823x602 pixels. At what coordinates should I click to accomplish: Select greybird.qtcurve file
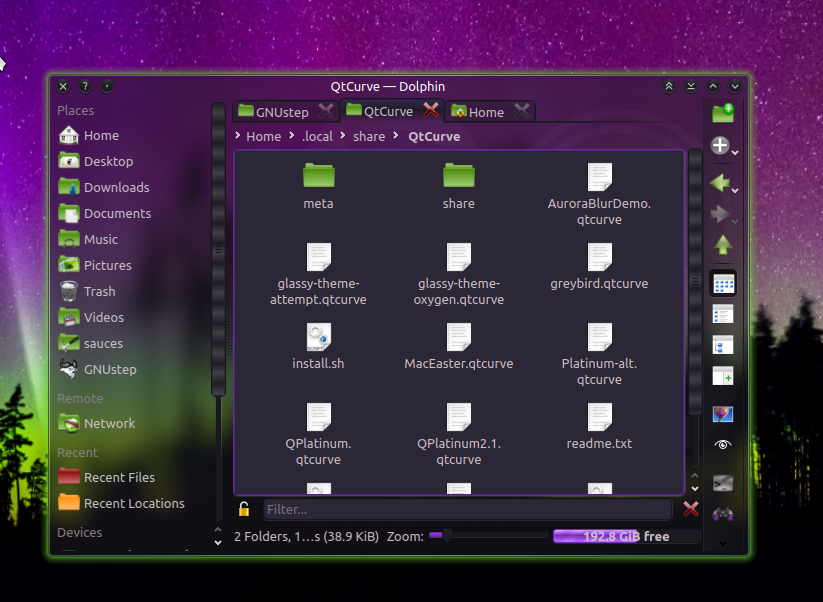click(x=599, y=267)
